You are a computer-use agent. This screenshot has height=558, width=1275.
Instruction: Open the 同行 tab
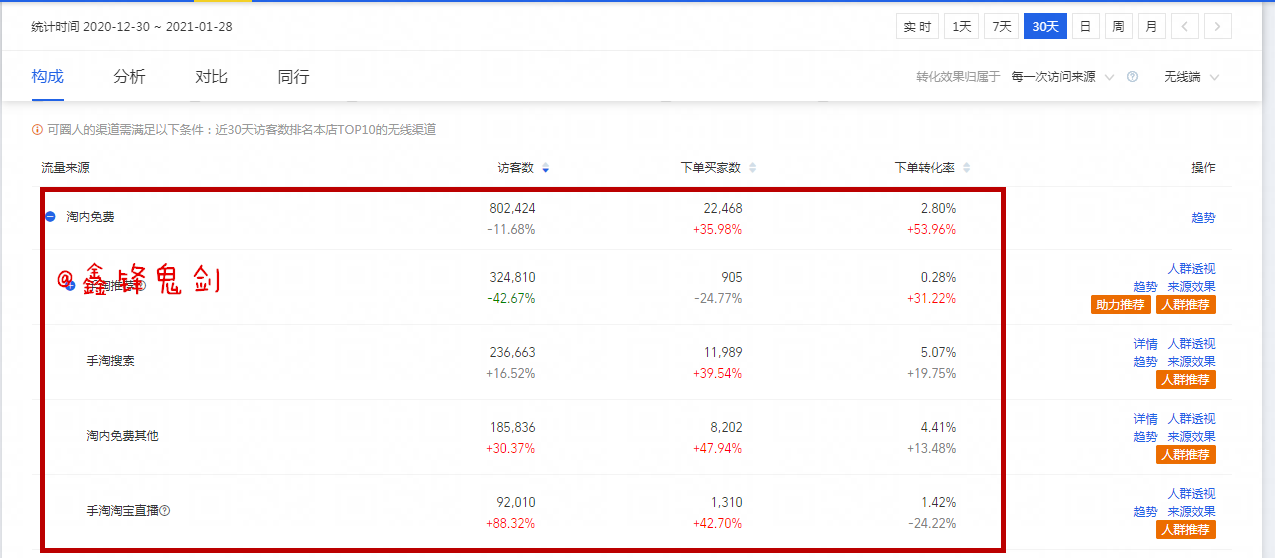click(293, 77)
